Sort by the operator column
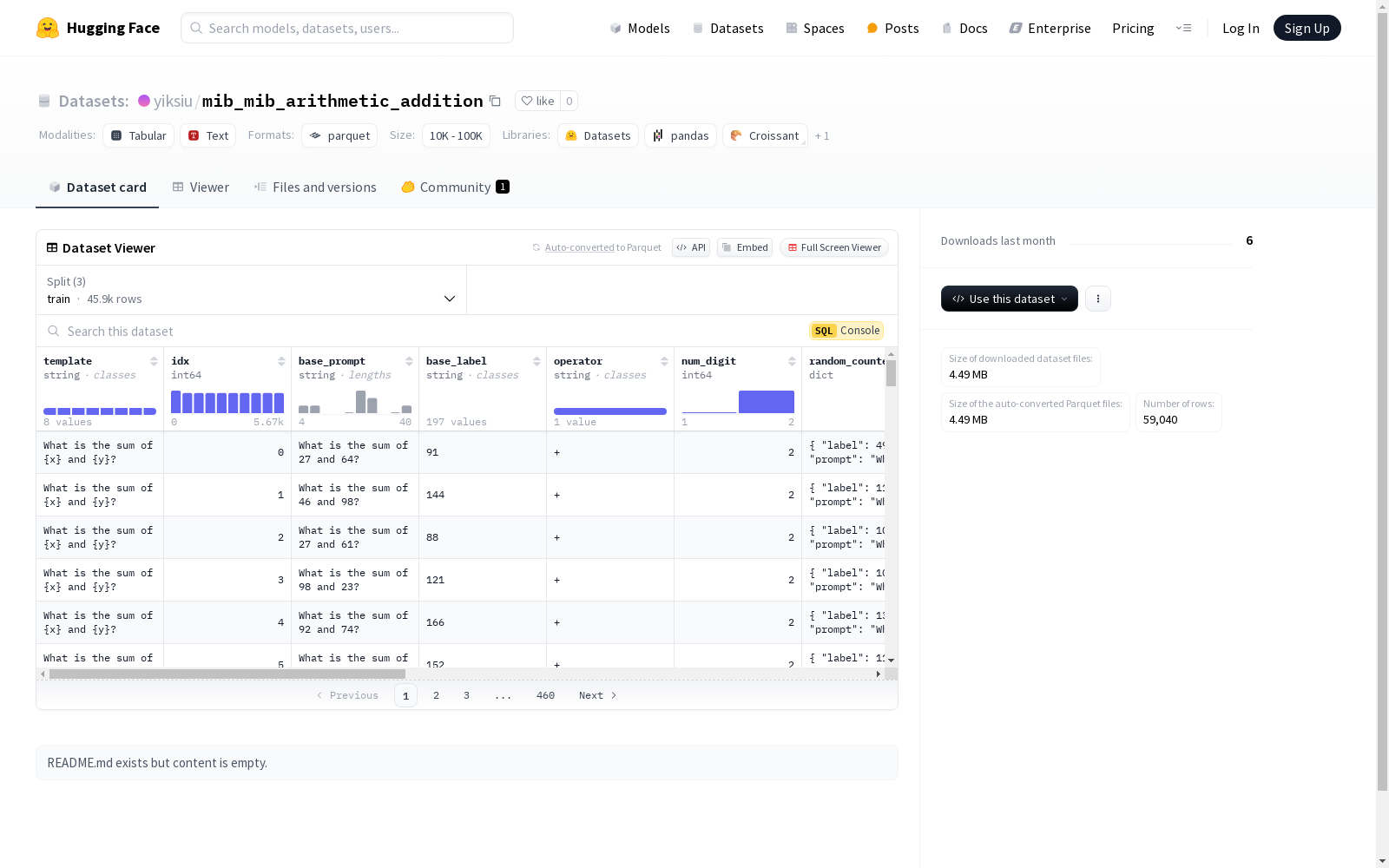Viewport: 1389px width, 868px height. 664,361
